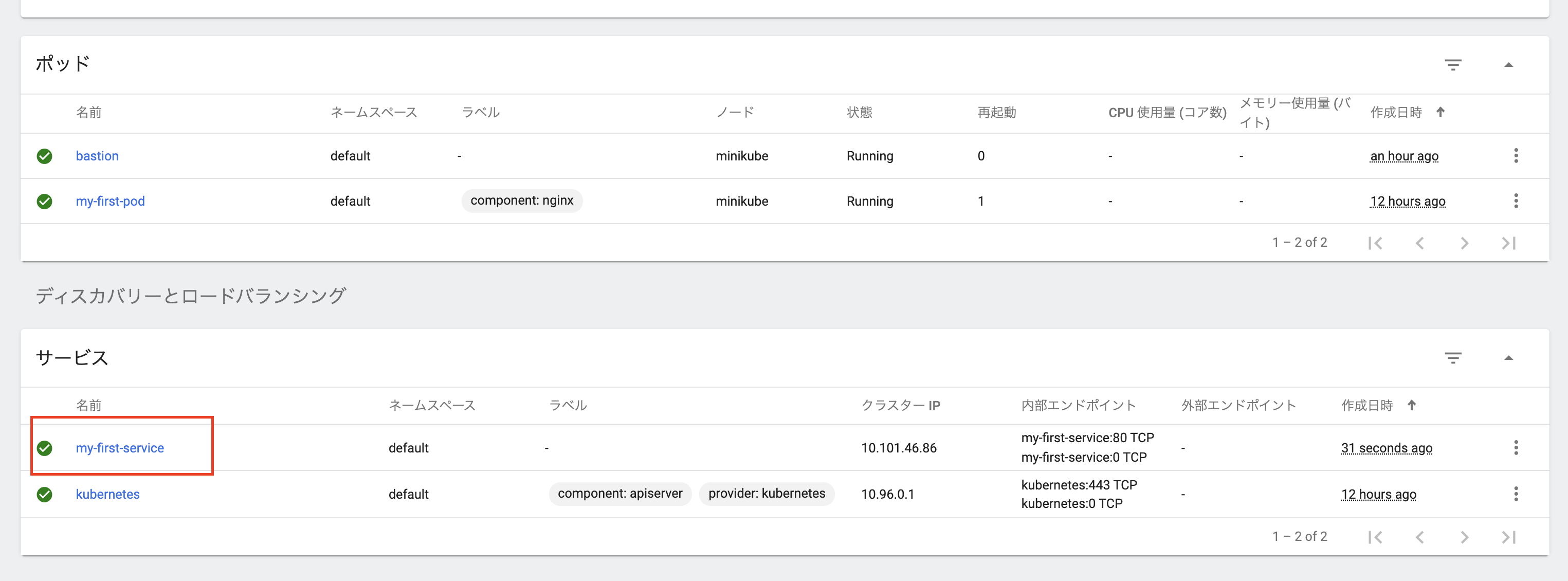Collapse the Pods card
The height and width of the screenshot is (581, 1568).
(1508, 65)
